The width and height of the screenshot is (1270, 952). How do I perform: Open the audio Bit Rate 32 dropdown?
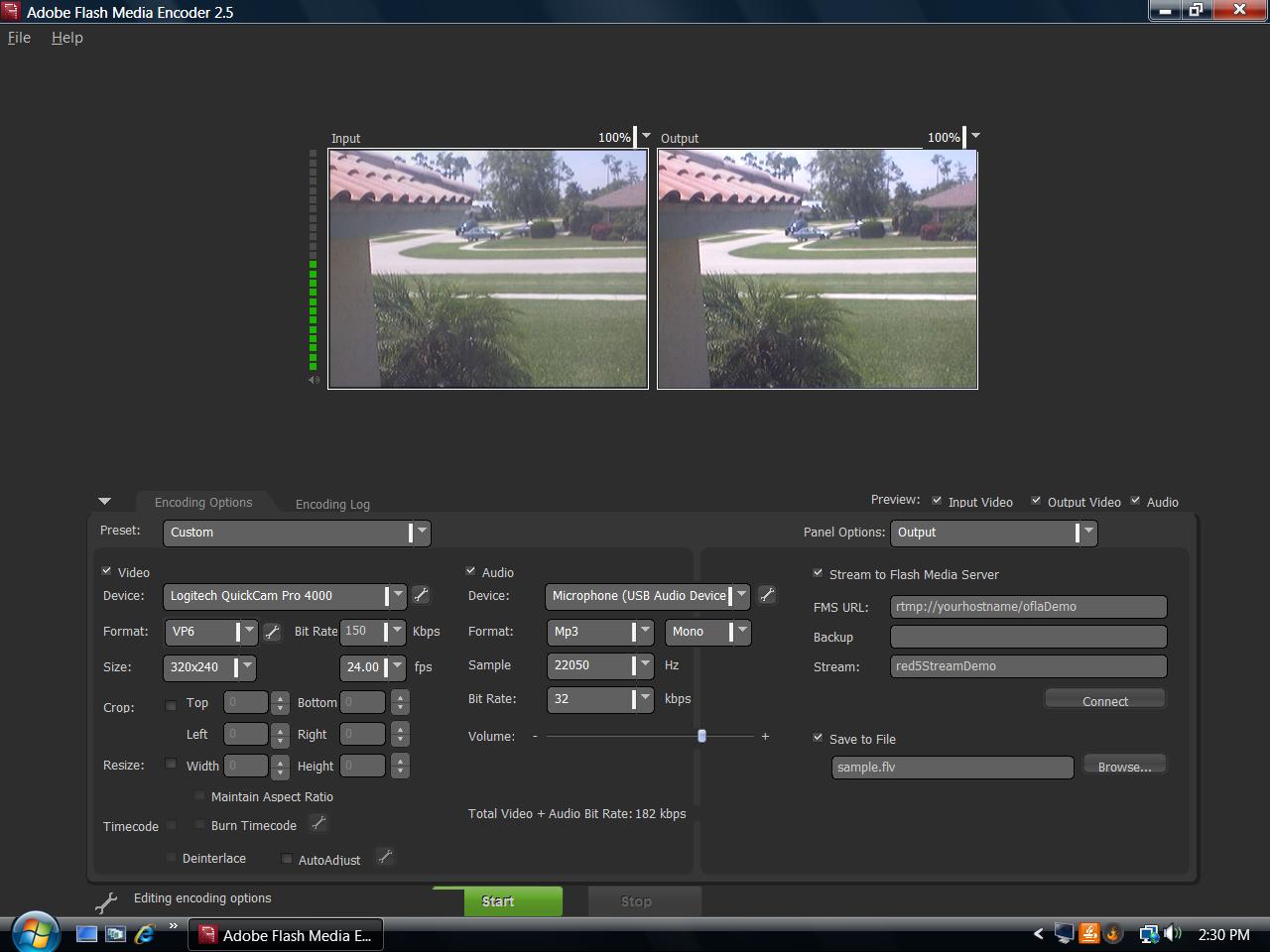600,699
